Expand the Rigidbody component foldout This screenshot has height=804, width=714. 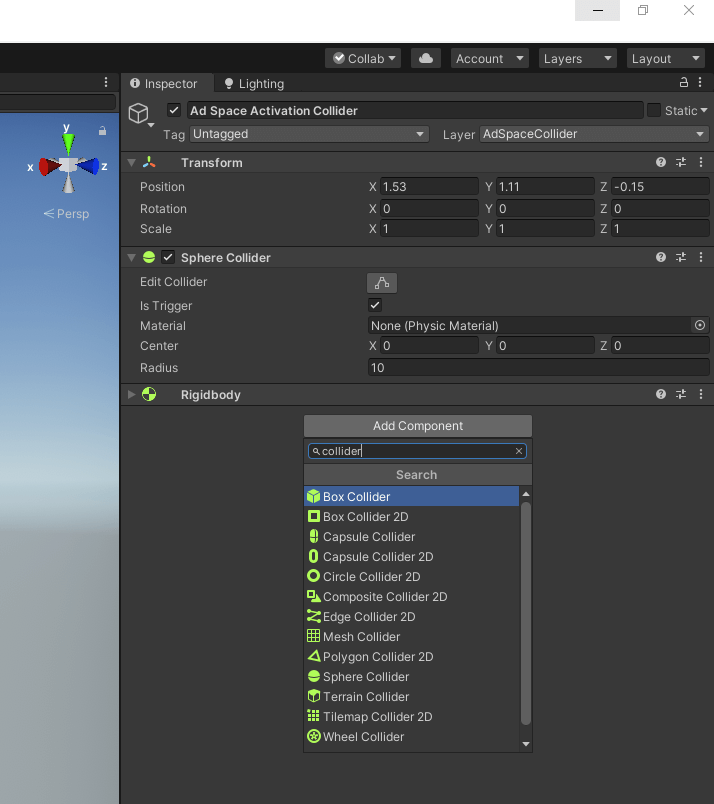click(132, 394)
